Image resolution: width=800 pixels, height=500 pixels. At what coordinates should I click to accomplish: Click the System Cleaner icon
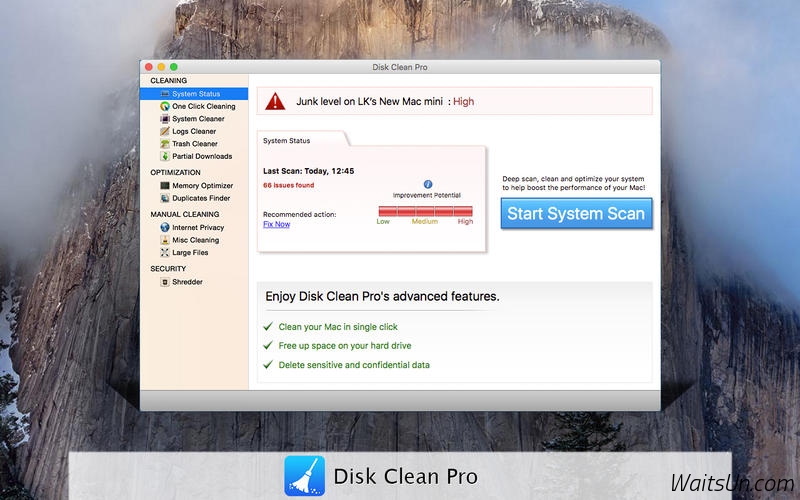[165, 119]
